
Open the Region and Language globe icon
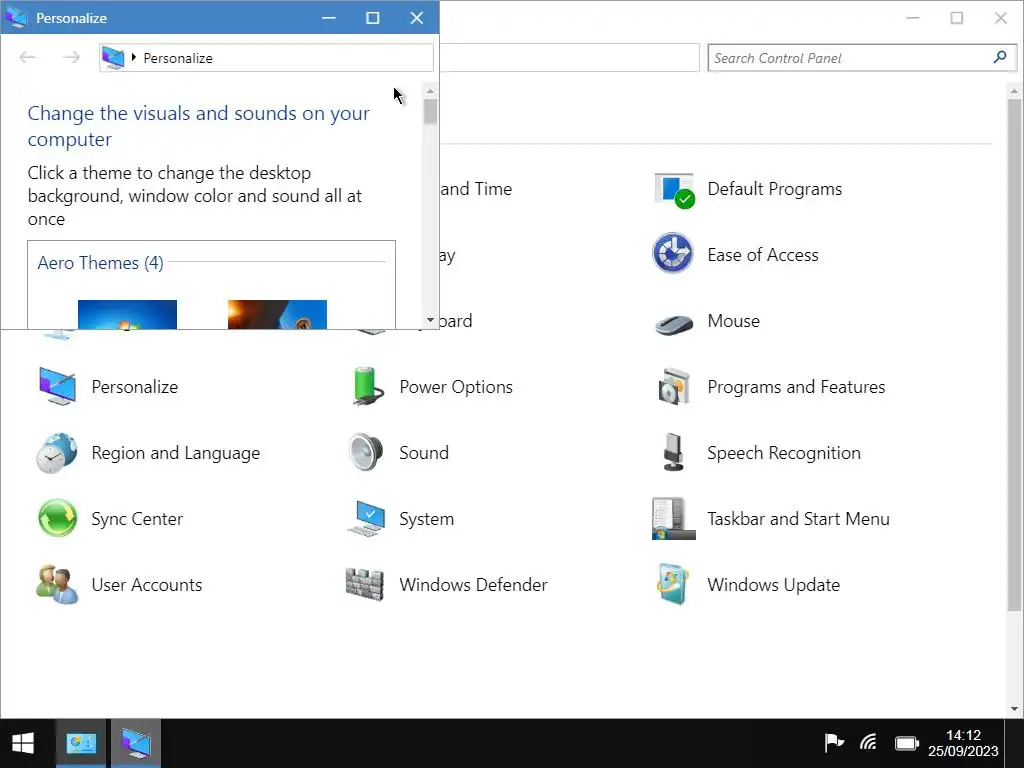pos(56,453)
